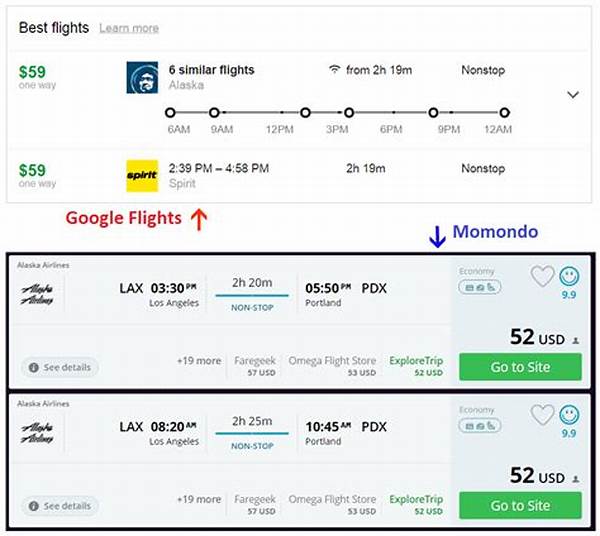Image resolution: width=600 pixels, height=536 pixels.
Task: Select the 3PM marker on the flight timeline
Action: (x=343, y=113)
